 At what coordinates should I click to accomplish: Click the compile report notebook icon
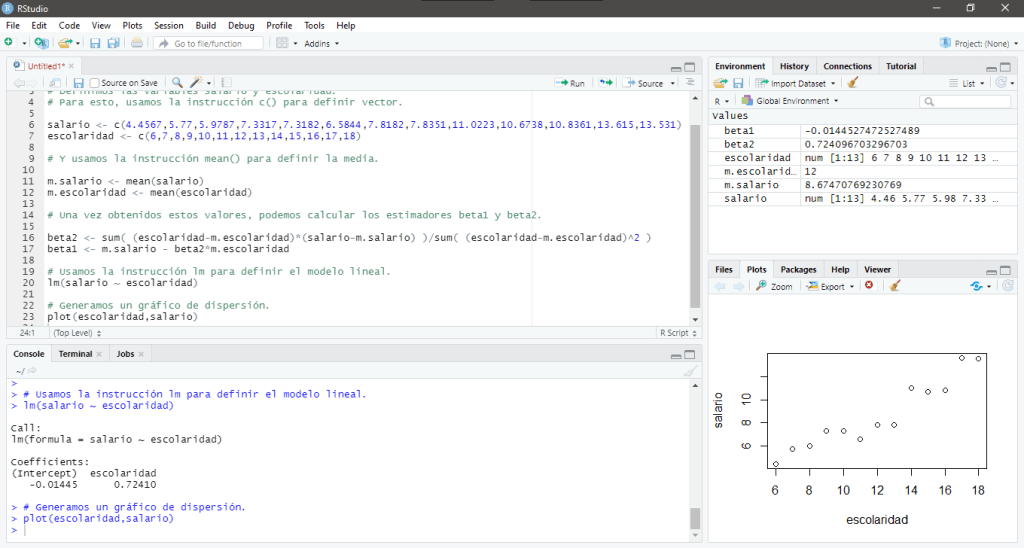(226, 83)
